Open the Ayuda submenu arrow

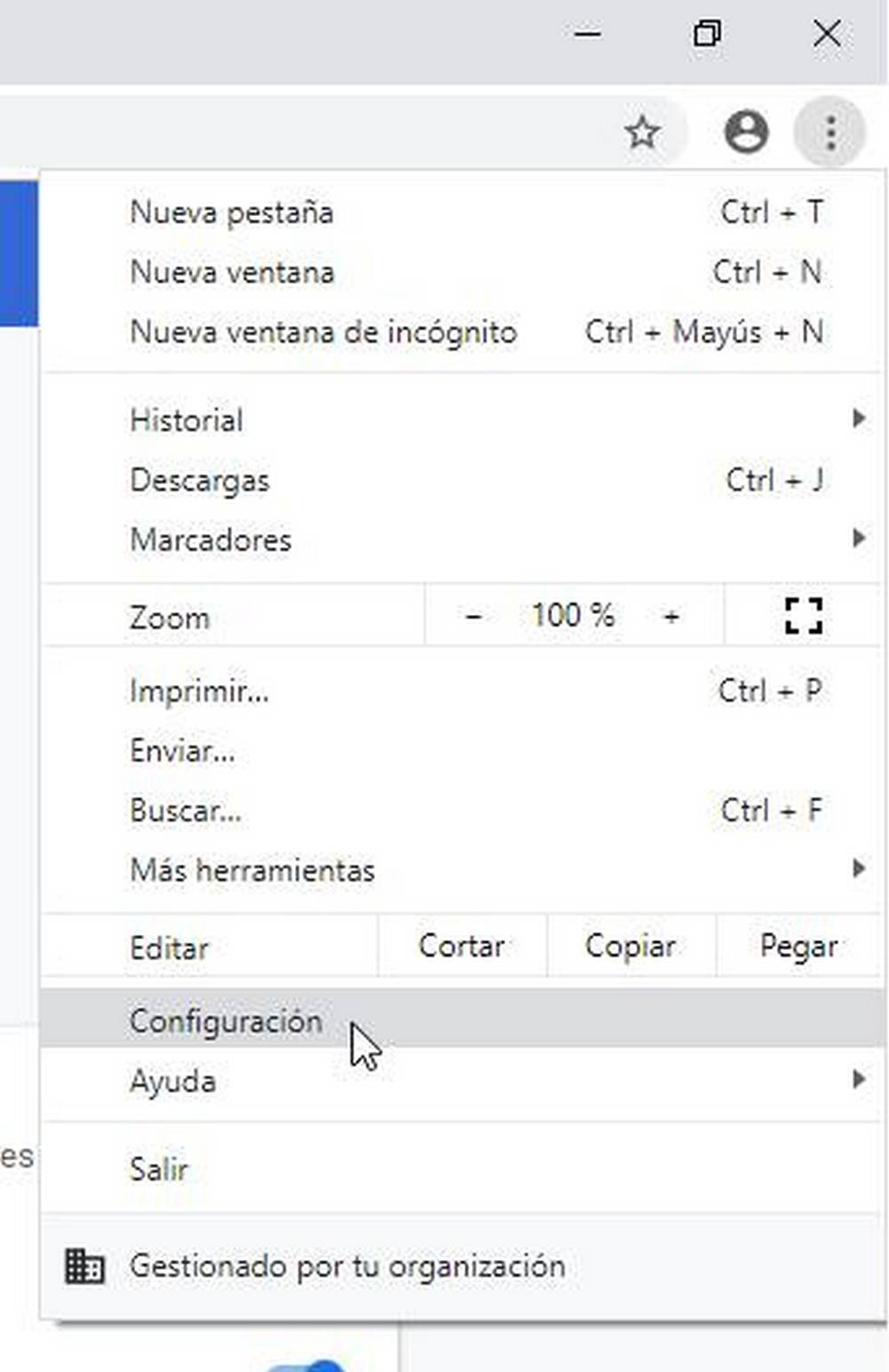[x=858, y=1080]
